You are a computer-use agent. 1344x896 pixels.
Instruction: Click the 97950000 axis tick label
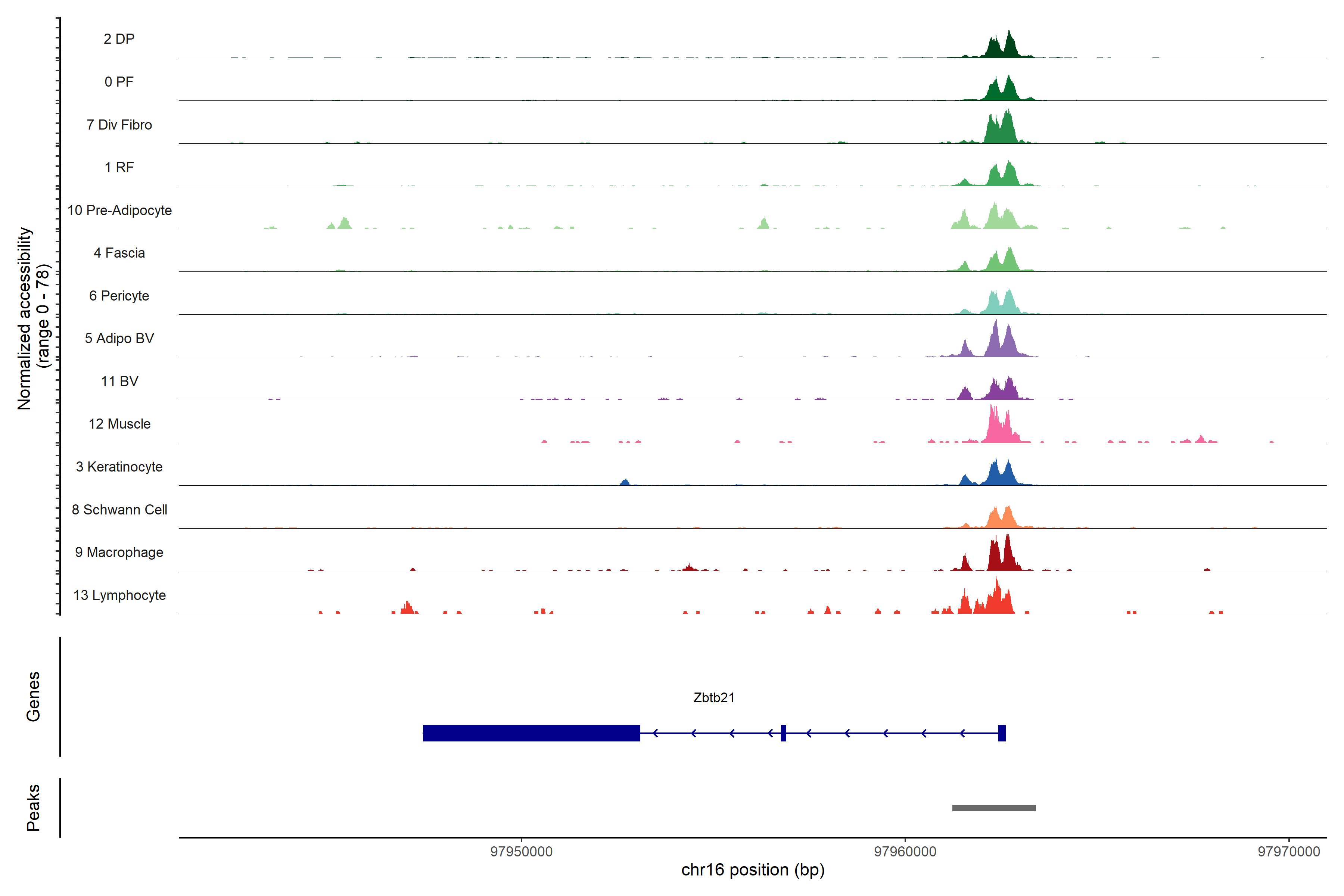coord(521,852)
